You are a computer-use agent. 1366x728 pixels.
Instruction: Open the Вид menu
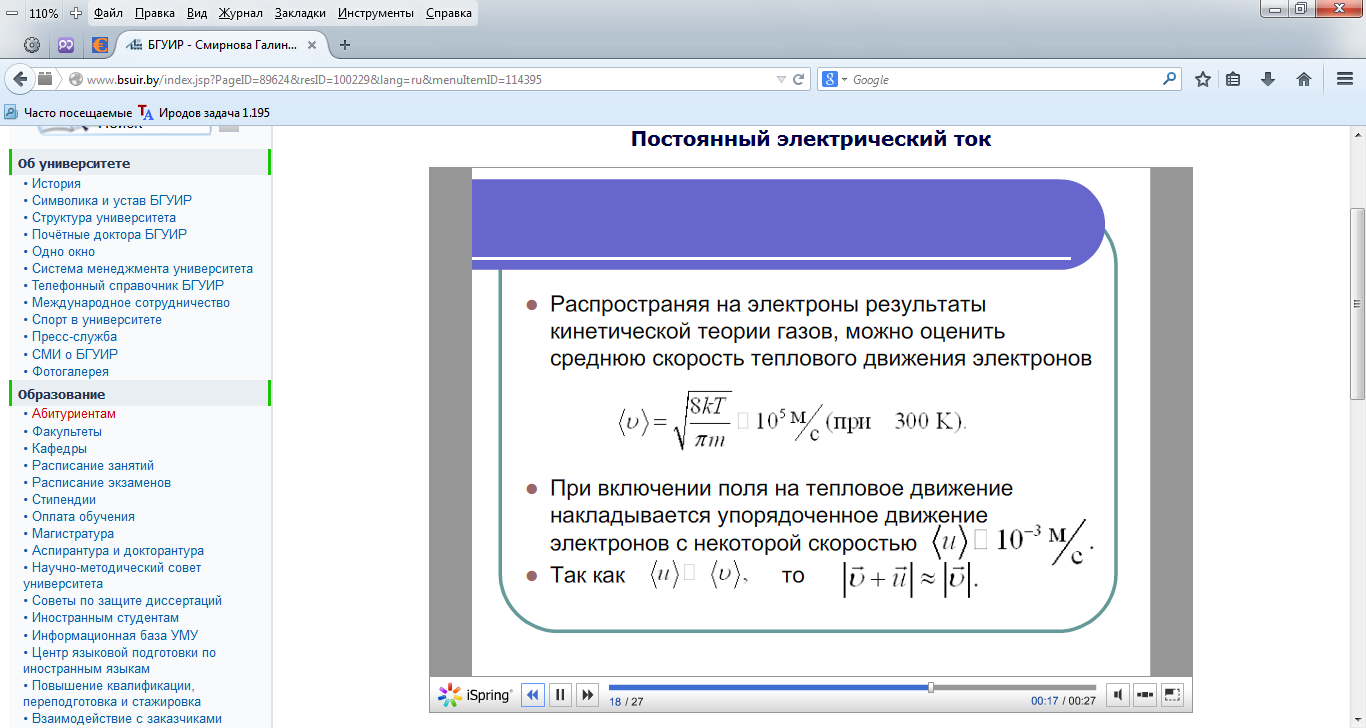(197, 14)
